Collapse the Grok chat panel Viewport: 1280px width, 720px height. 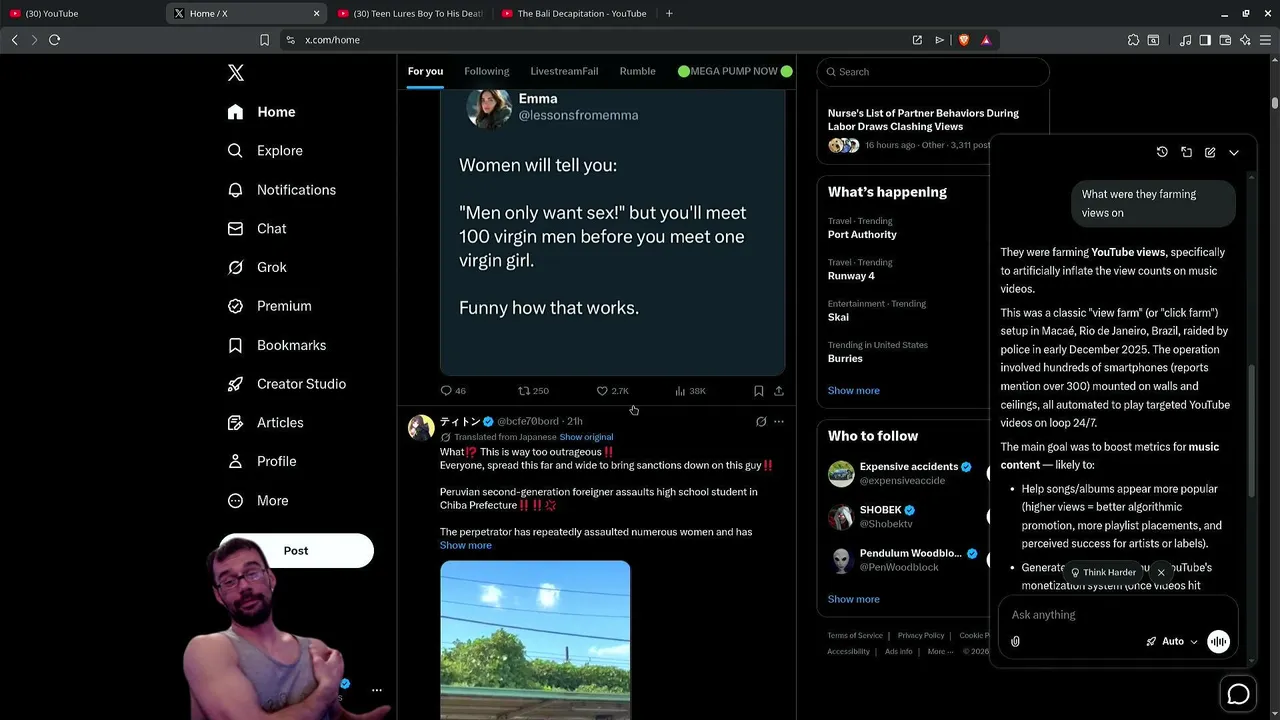point(1234,152)
